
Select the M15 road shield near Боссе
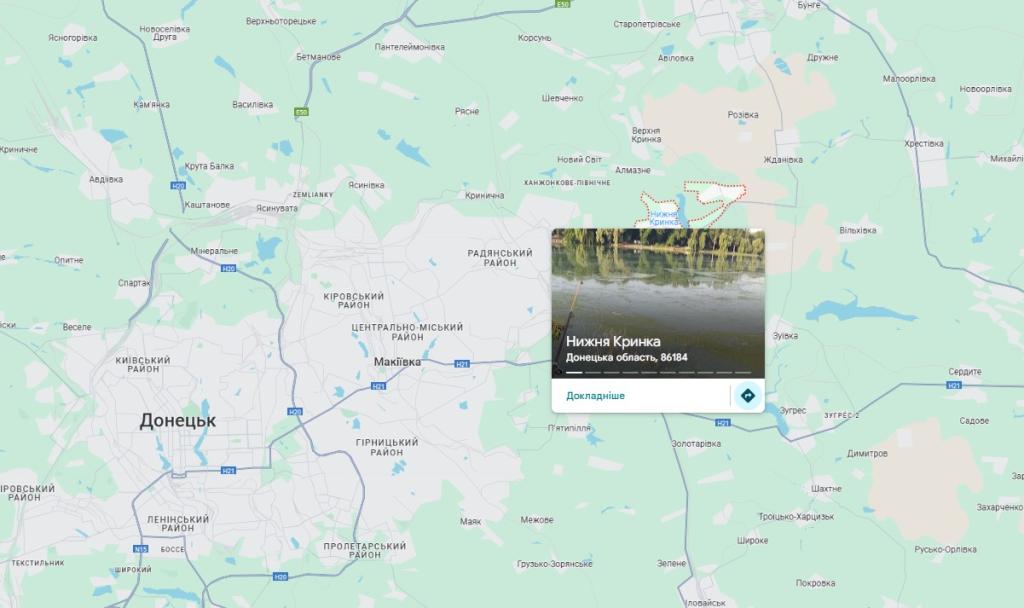[x=141, y=549]
